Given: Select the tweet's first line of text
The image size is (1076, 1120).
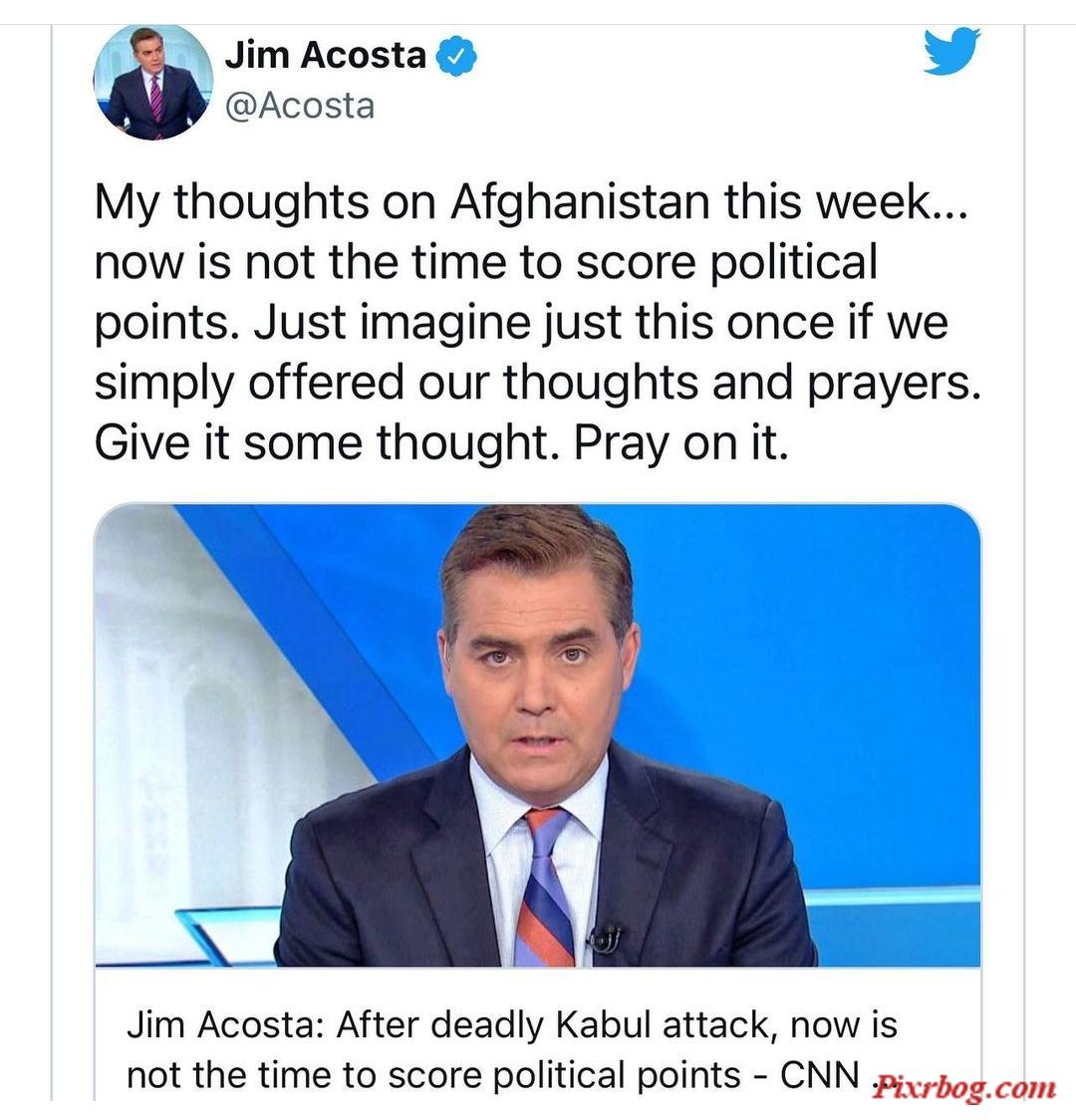Looking at the screenshot, I should (531, 203).
